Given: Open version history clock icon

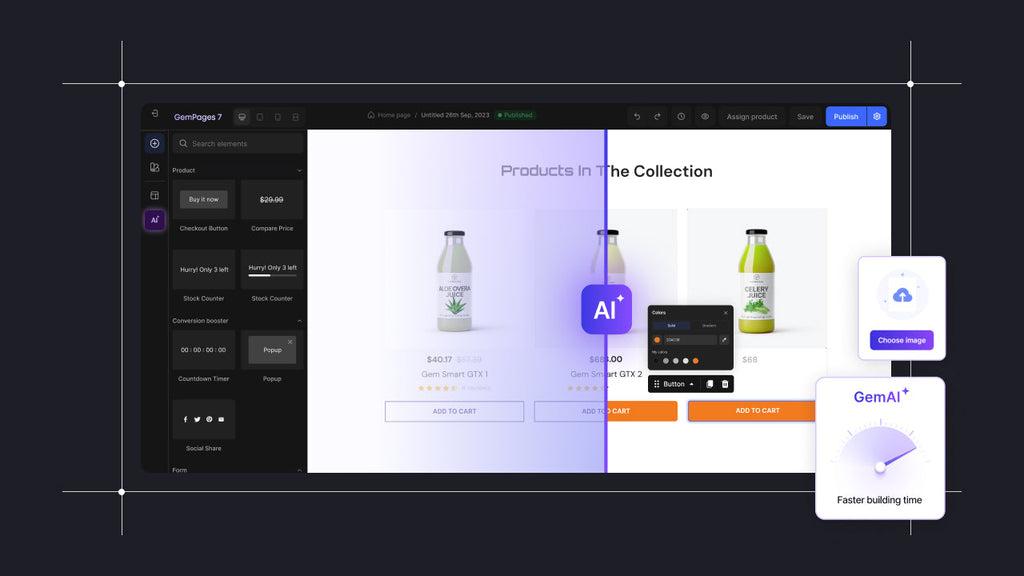Looking at the screenshot, I should click(x=681, y=117).
